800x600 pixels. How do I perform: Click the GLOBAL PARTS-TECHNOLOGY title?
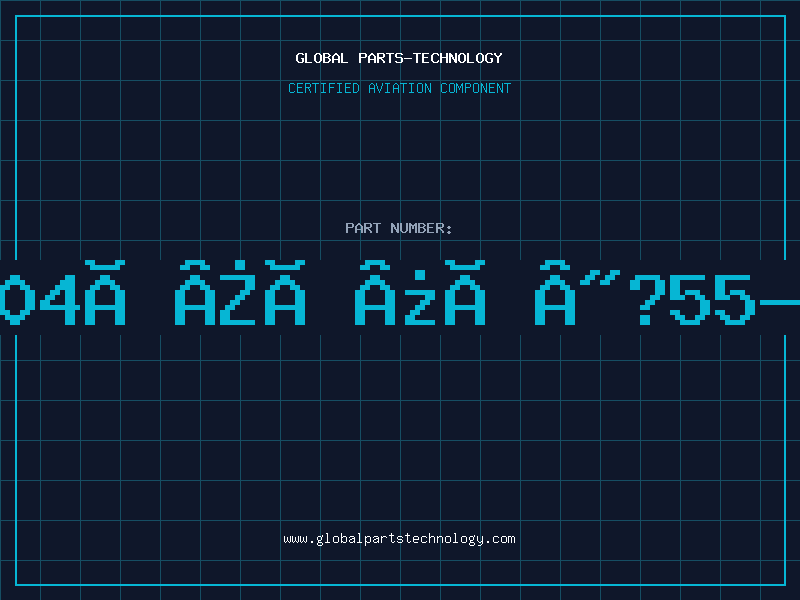point(399,58)
